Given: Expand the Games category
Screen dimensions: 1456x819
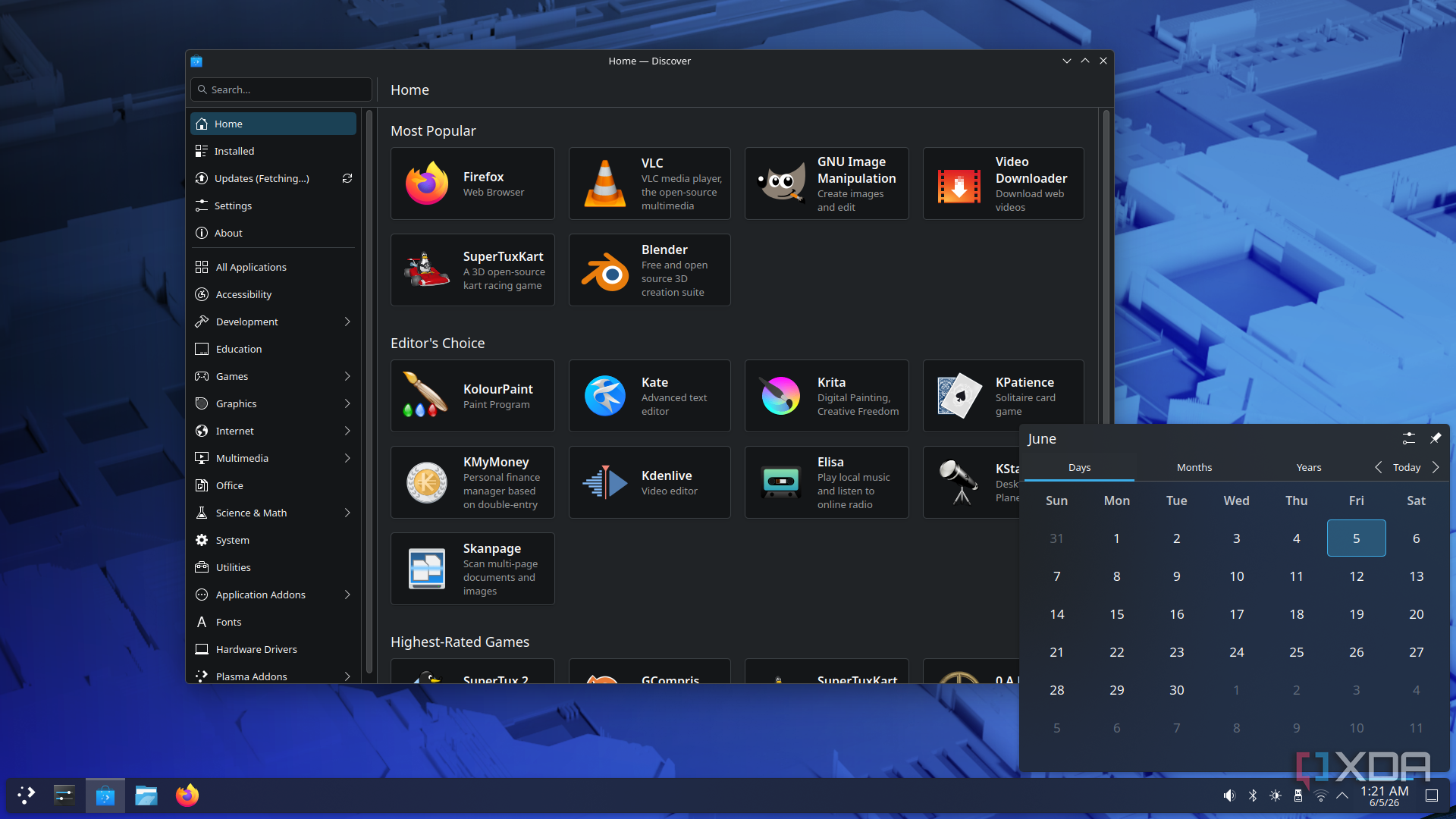Looking at the screenshot, I should click(x=347, y=376).
